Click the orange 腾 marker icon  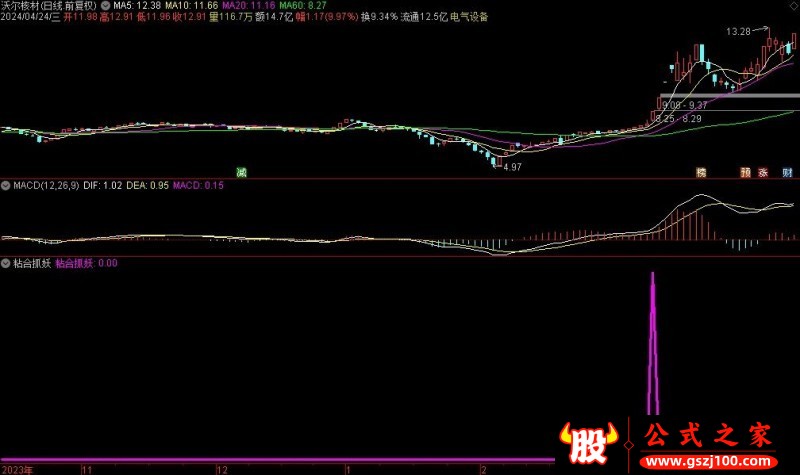coord(701,173)
